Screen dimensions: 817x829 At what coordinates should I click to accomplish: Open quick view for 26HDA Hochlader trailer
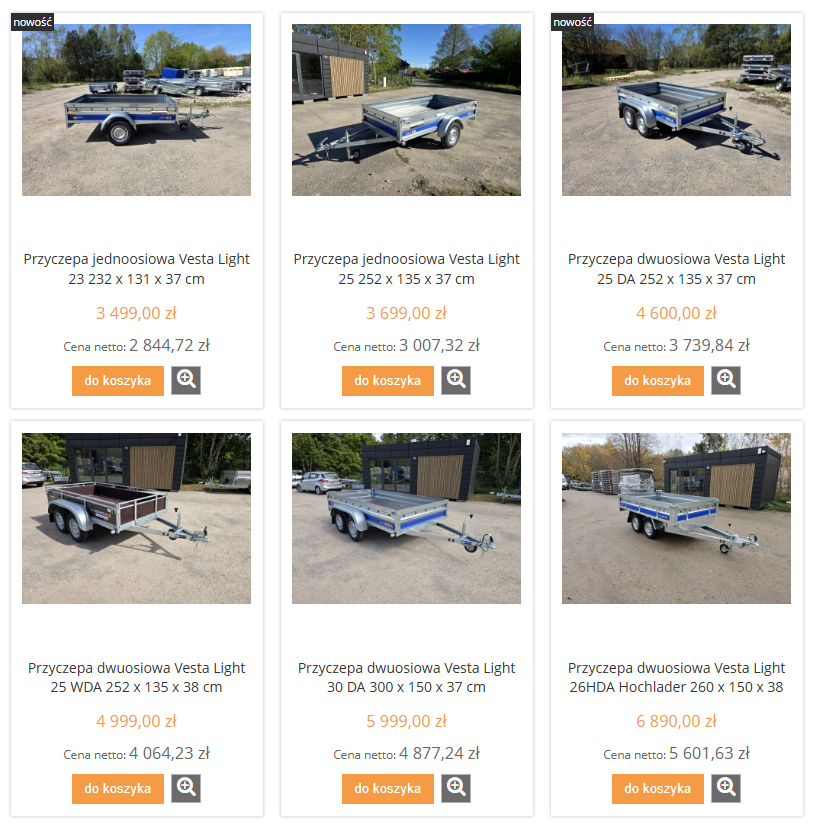click(x=726, y=788)
